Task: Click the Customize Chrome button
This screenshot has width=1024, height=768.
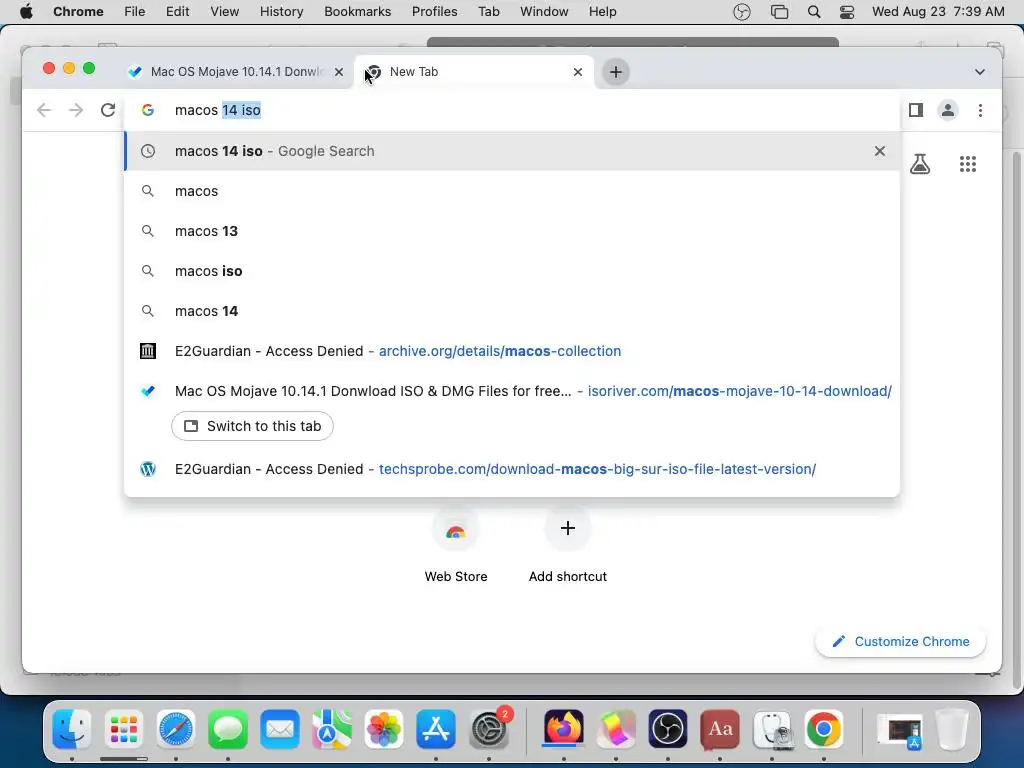Action: coord(901,641)
